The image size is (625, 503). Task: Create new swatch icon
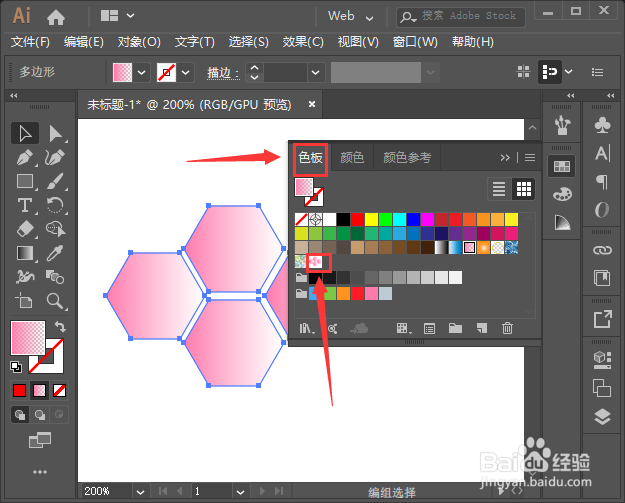pyautogui.click(x=482, y=328)
